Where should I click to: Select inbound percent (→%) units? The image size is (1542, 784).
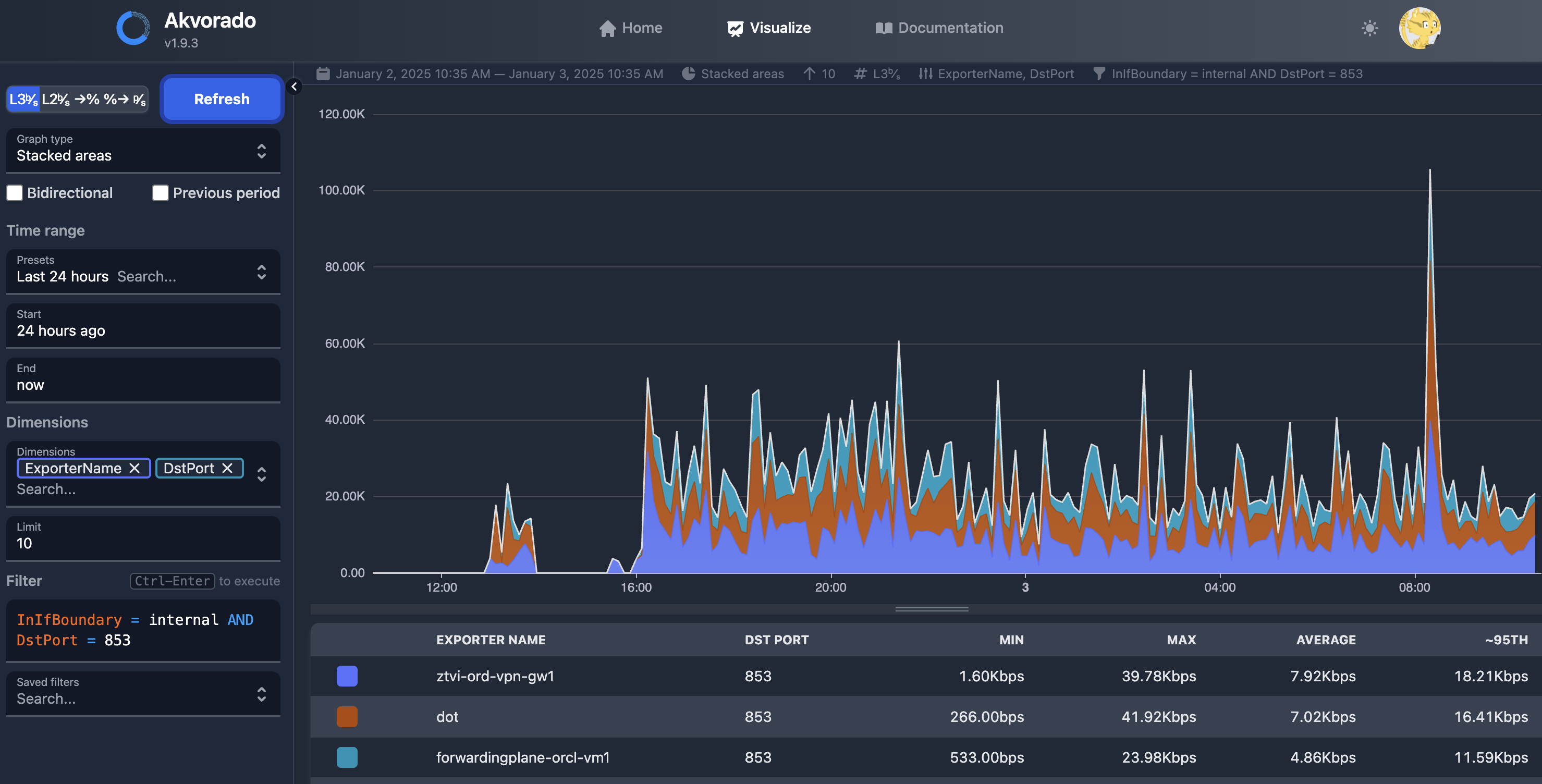coord(87,100)
